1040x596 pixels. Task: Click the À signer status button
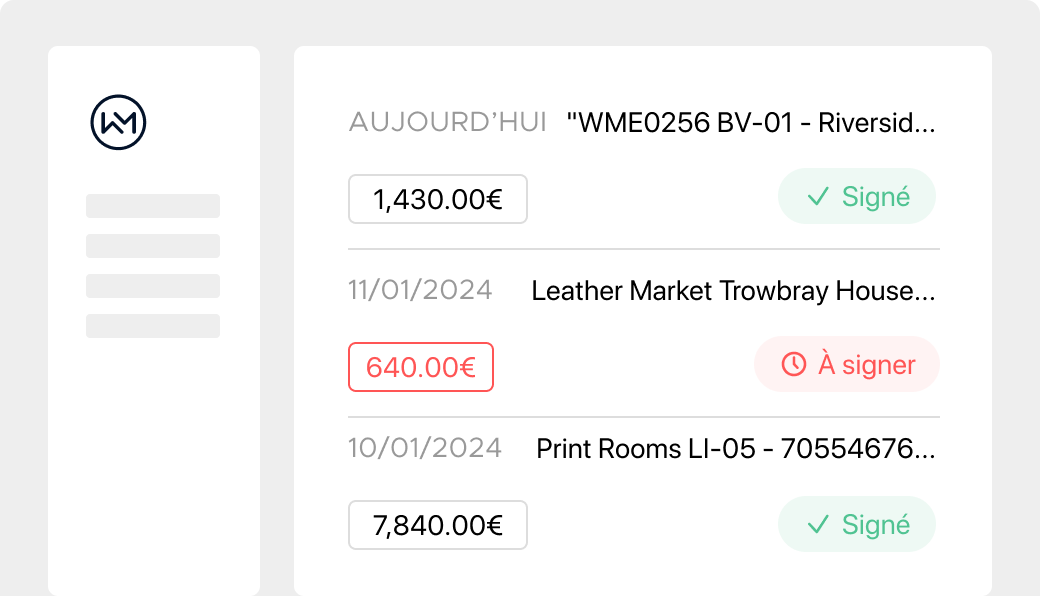[x=846, y=365]
